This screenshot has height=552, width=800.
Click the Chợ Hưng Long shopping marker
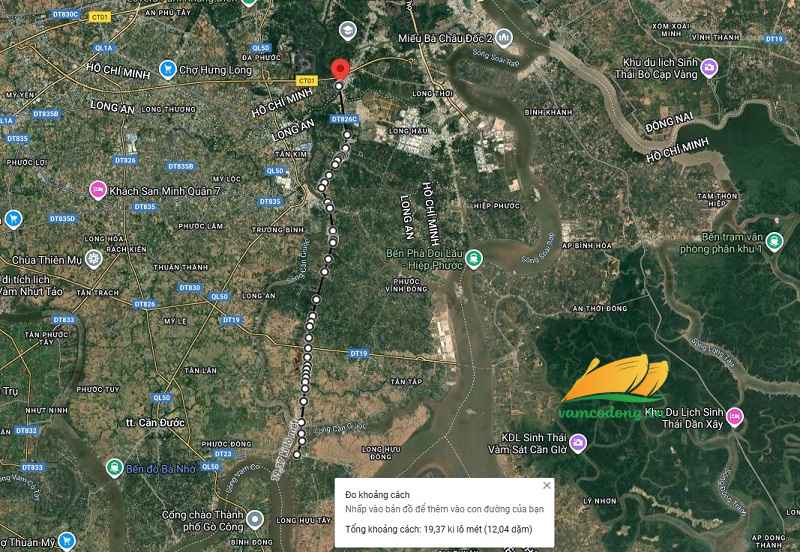168,69
